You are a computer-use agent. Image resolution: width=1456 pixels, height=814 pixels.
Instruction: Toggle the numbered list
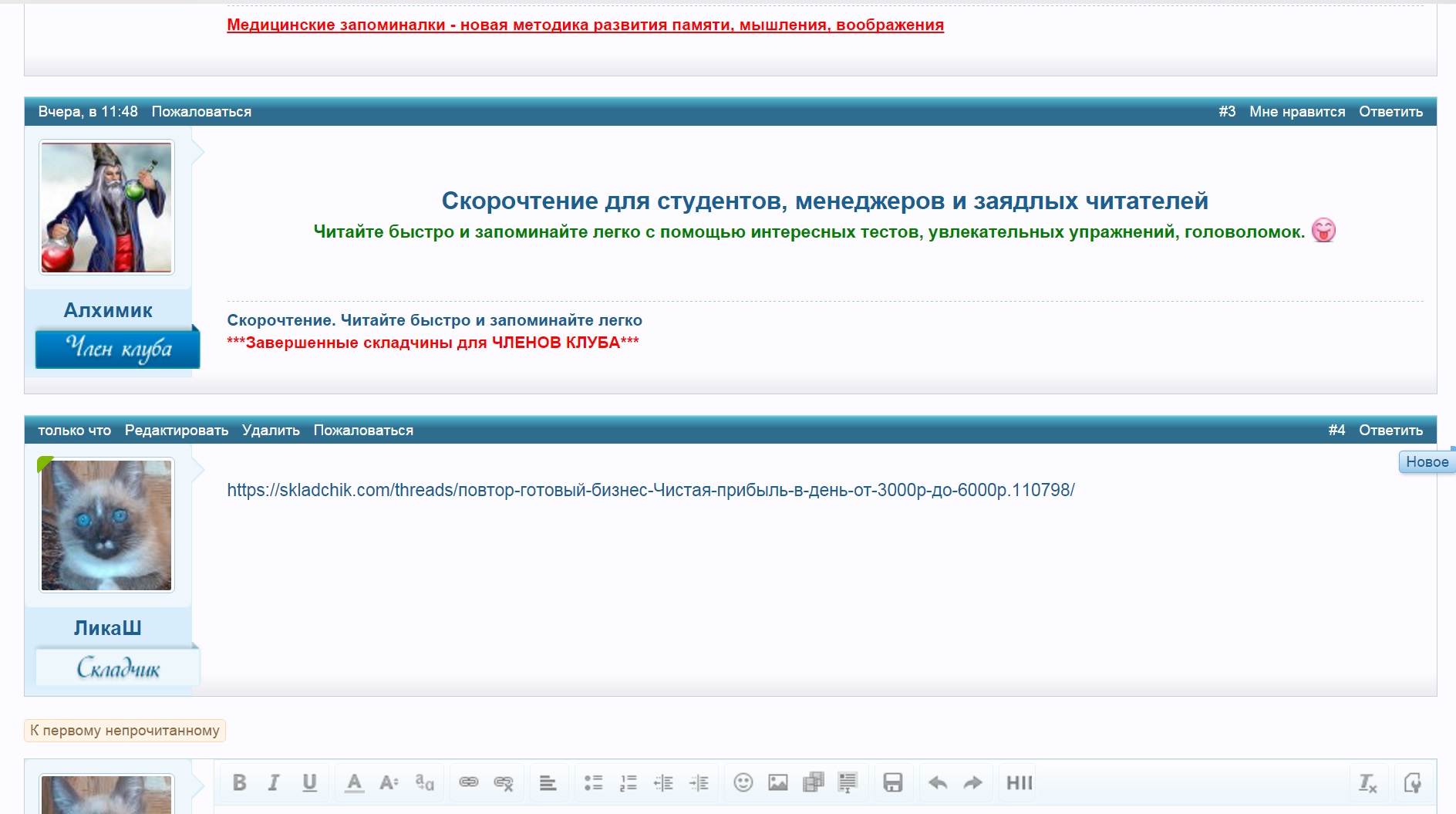click(629, 782)
